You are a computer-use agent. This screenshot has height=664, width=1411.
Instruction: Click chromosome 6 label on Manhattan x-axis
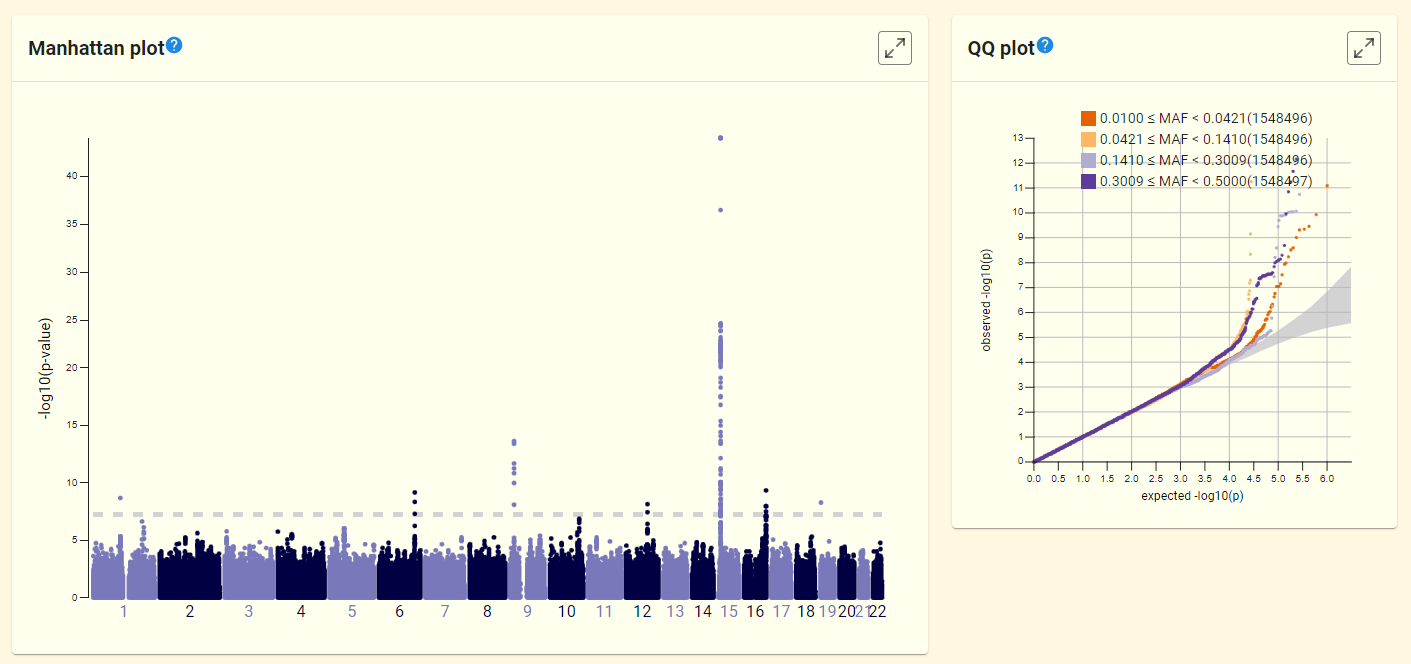click(x=400, y=611)
